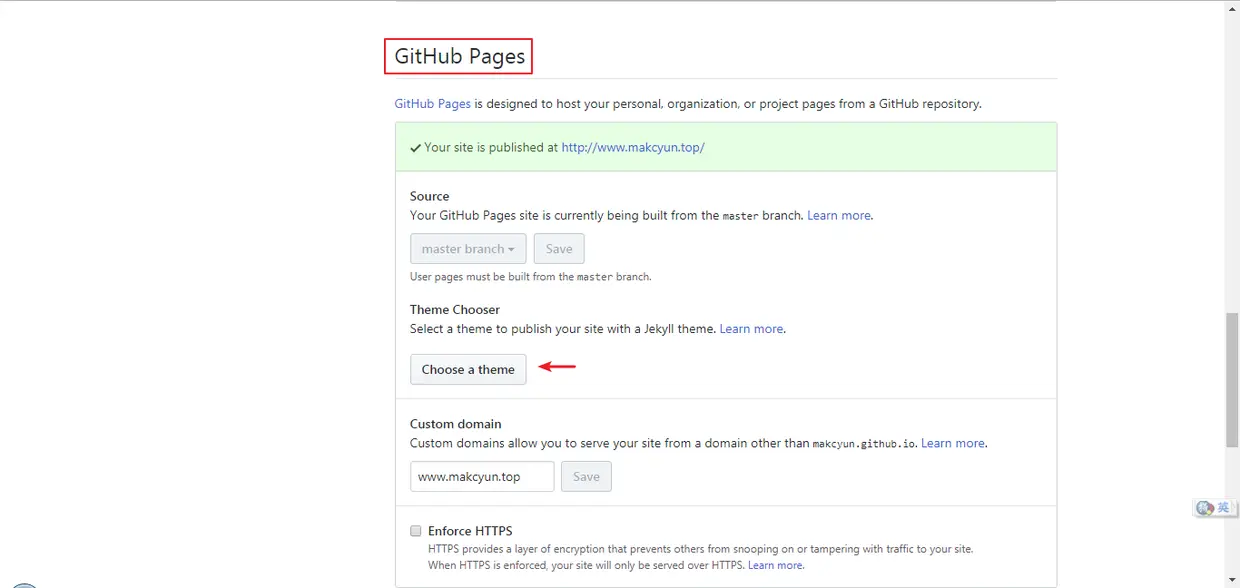Click the Enforce HTTPS label text
Viewport: 1240px width, 588px height.
[x=470, y=531]
